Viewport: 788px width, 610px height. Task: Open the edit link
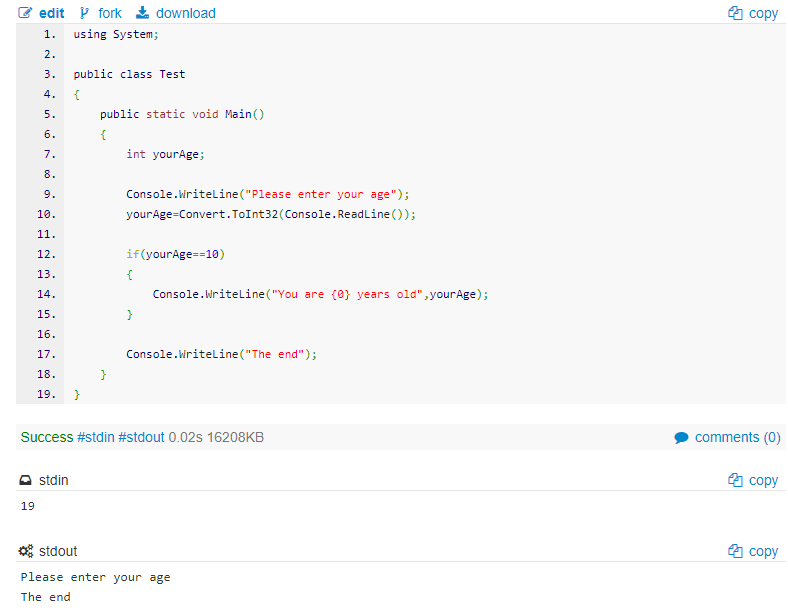(x=52, y=13)
